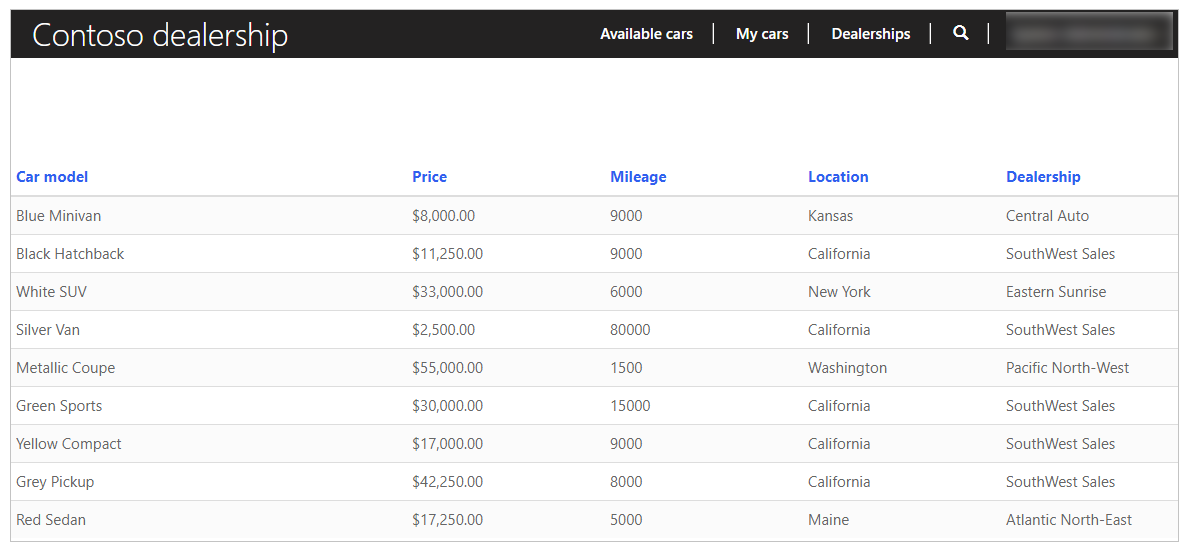Open the Available cars menu item

(x=646, y=34)
